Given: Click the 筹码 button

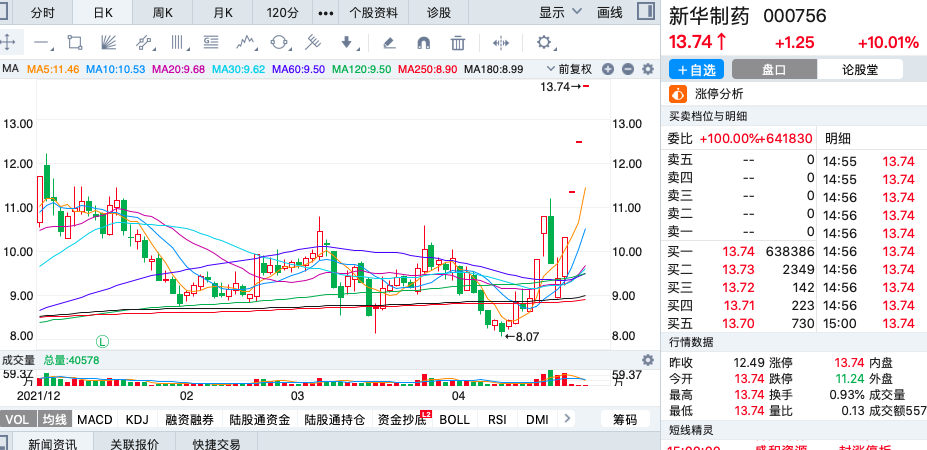Looking at the screenshot, I should point(624,420).
